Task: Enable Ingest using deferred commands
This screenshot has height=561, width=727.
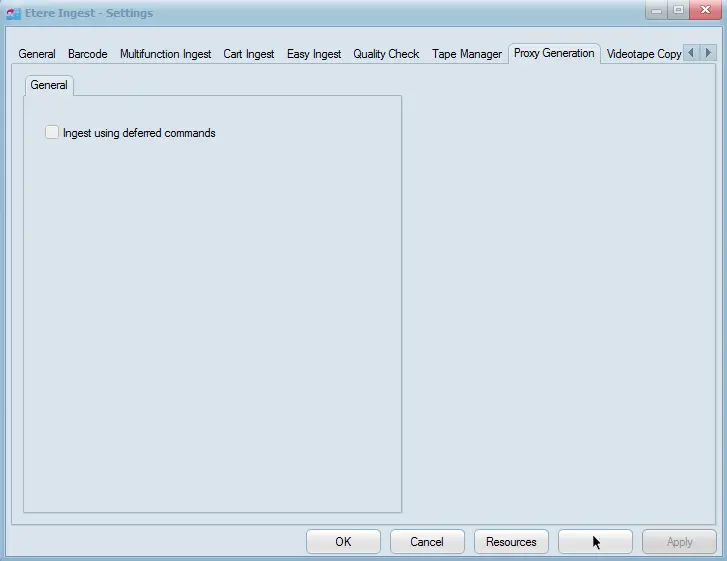Action: [x=52, y=133]
